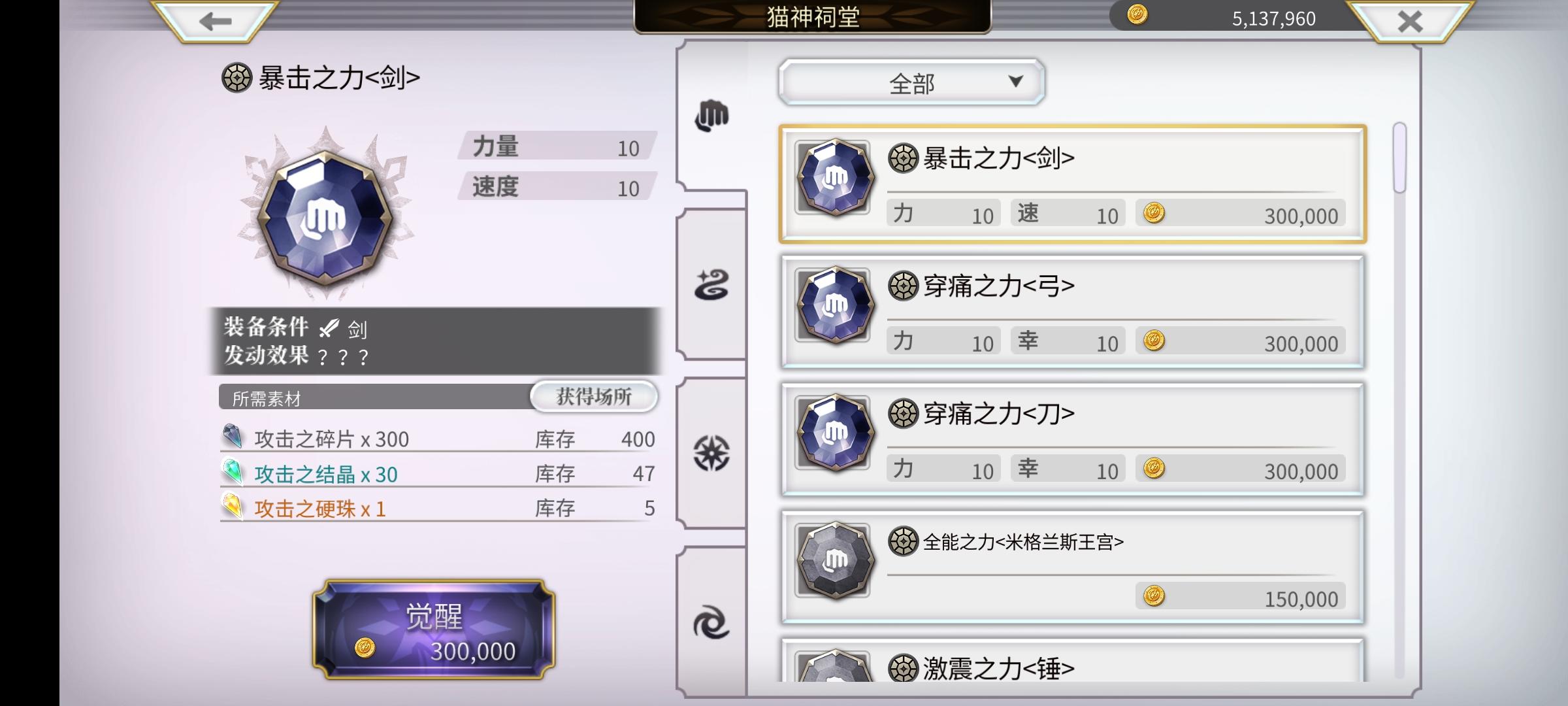The height and width of the screenshot is (706, 1568).
Task: Close the shrine screen with X
Action: point(1409,21)
